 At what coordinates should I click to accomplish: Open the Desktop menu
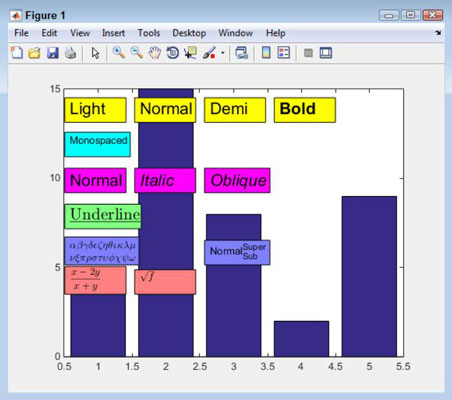189,33
